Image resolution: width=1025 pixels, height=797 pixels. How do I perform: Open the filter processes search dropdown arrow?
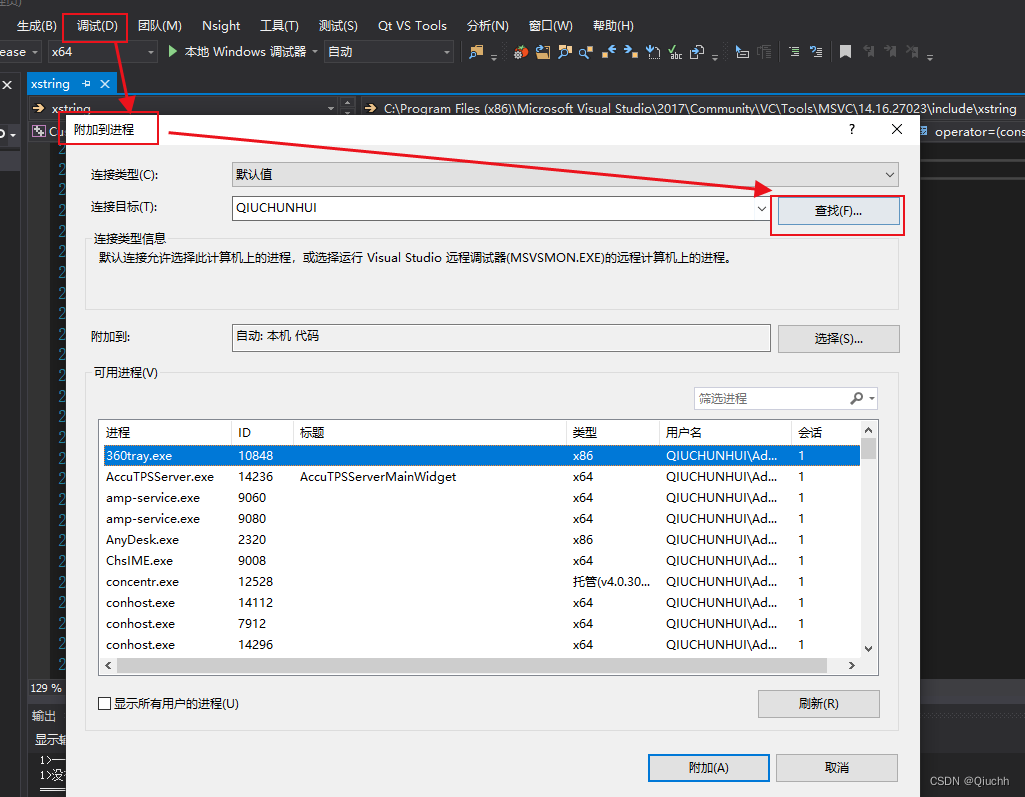tap(872, 398)
